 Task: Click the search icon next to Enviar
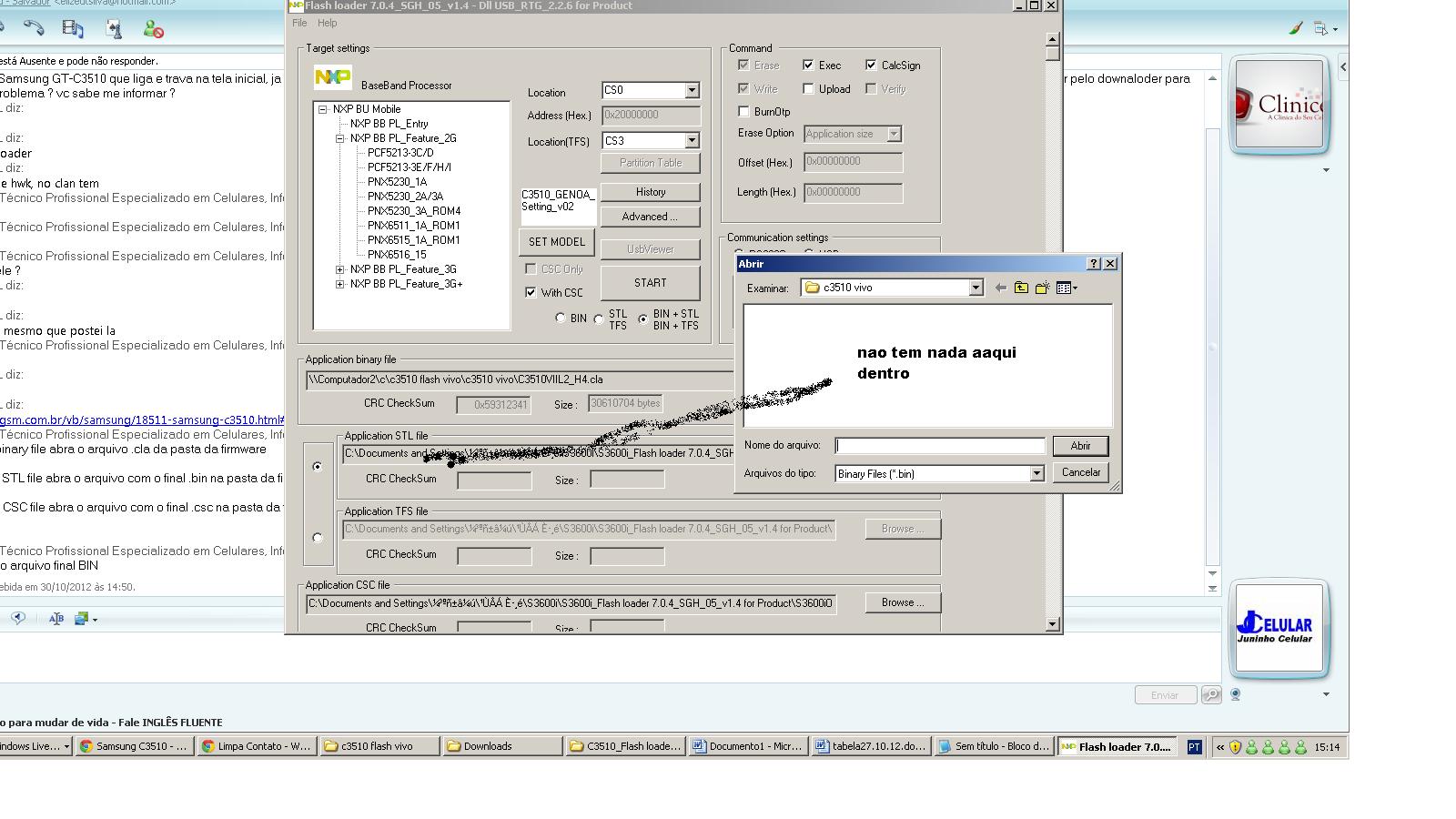click(1210, 694)
